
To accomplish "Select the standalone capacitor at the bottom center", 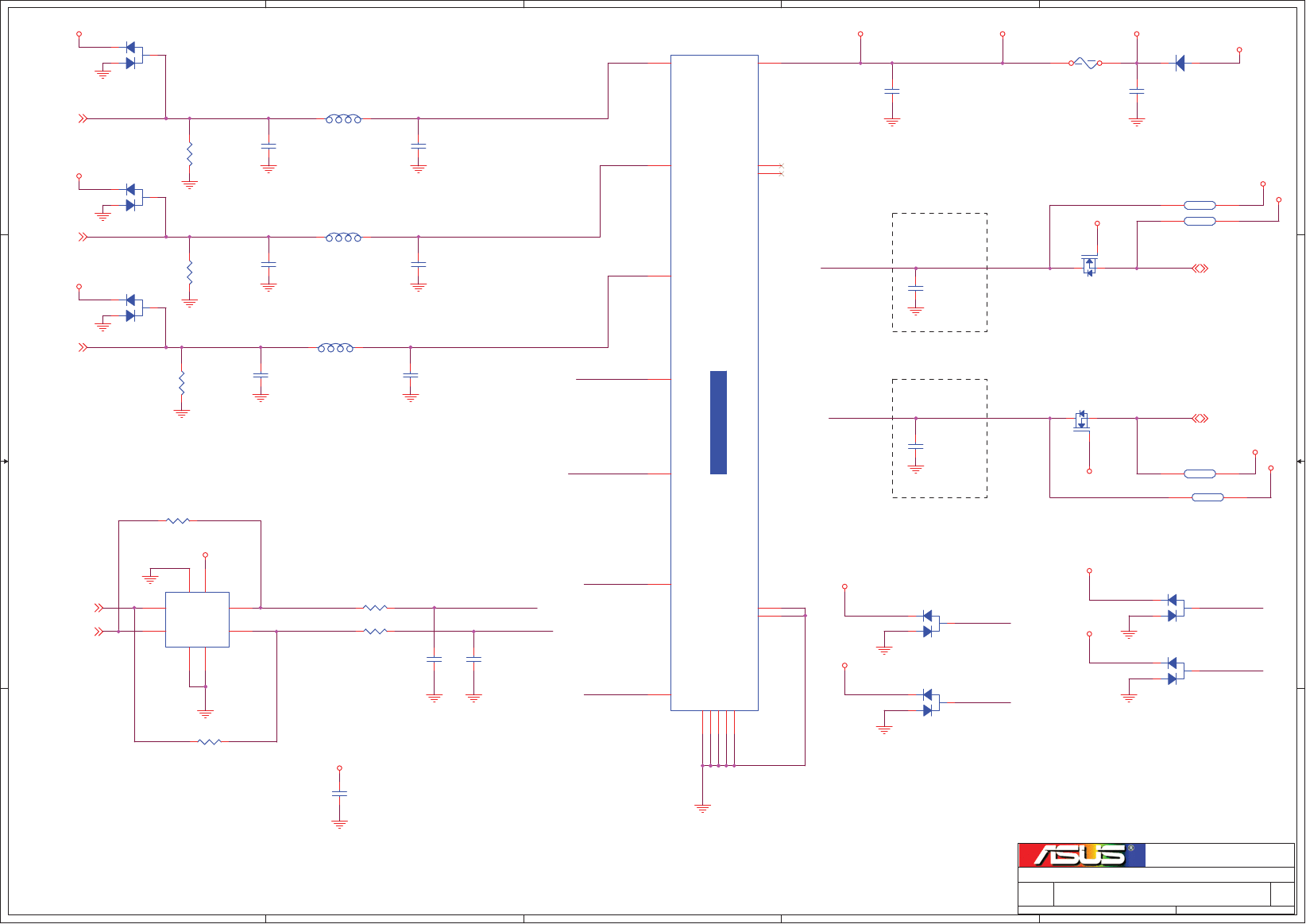I will click(339, 793).
